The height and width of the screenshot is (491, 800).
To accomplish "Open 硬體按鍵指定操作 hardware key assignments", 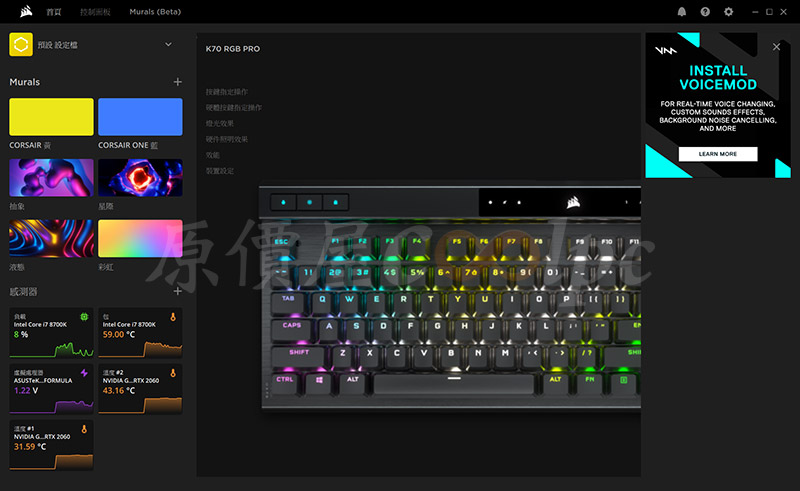I will click(x=234, y=108).
